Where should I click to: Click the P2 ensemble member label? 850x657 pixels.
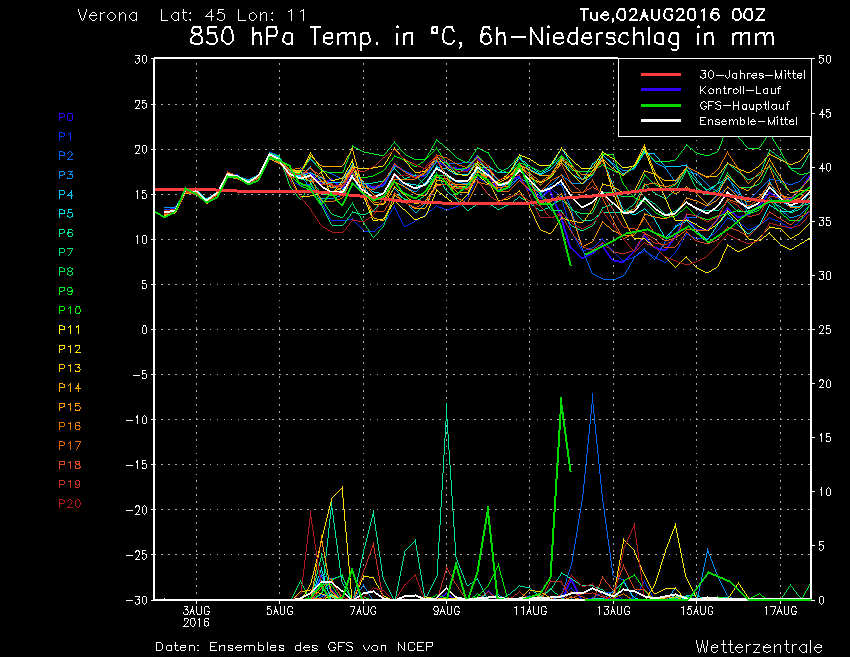click(x=66, y=156)
